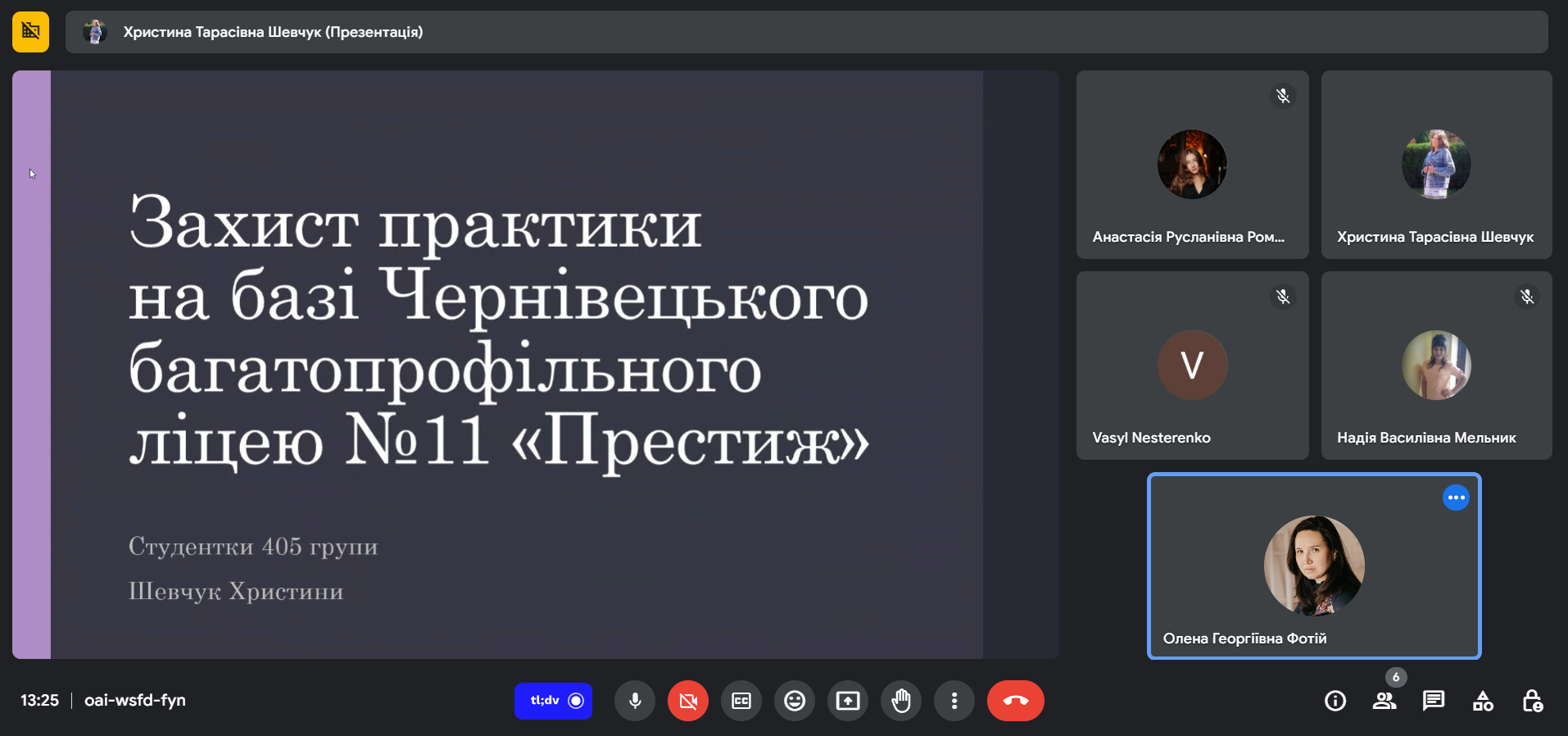Click the participant count badge showing 6
This screenshot has width=1568, height=736.
coord(1396,677)
